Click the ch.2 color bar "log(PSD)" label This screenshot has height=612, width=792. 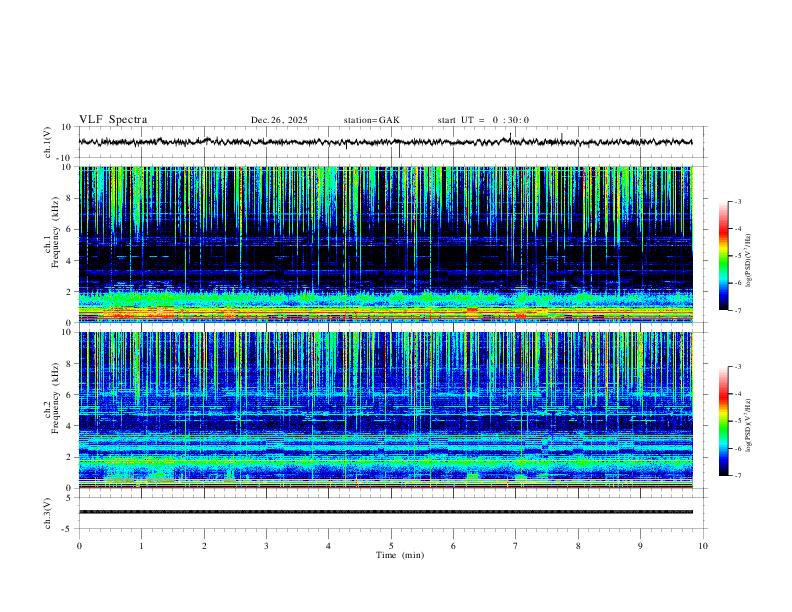pos(748,426)
